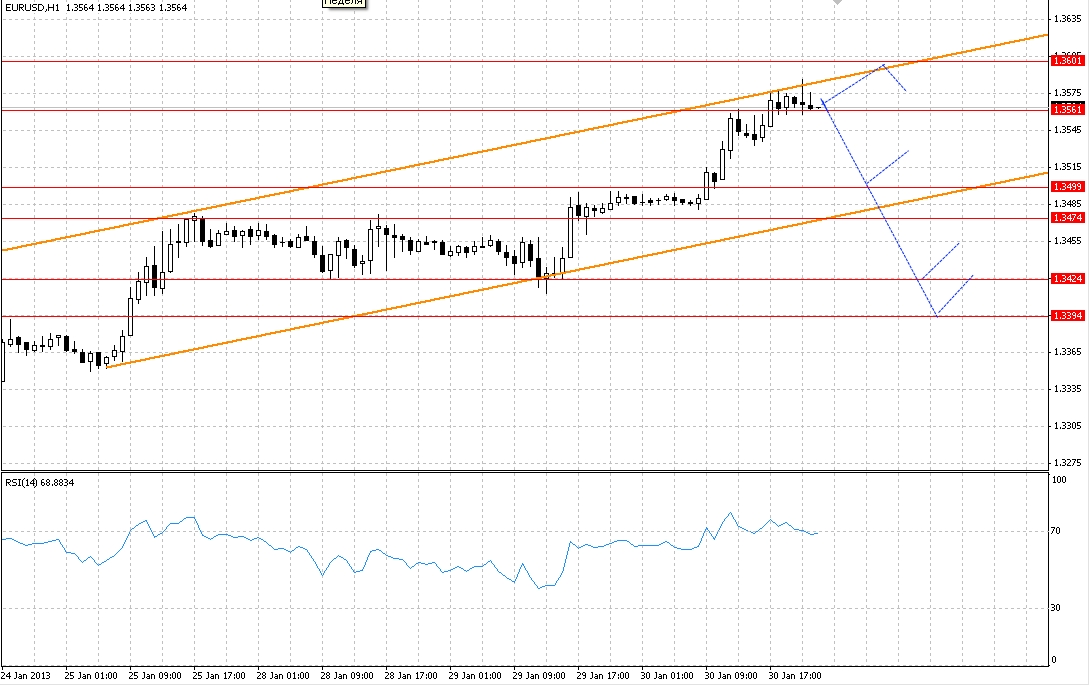This screenshot has height=685, width=1090.
Task: Click the RSI scale value 70
Action: click(1055, 531)
